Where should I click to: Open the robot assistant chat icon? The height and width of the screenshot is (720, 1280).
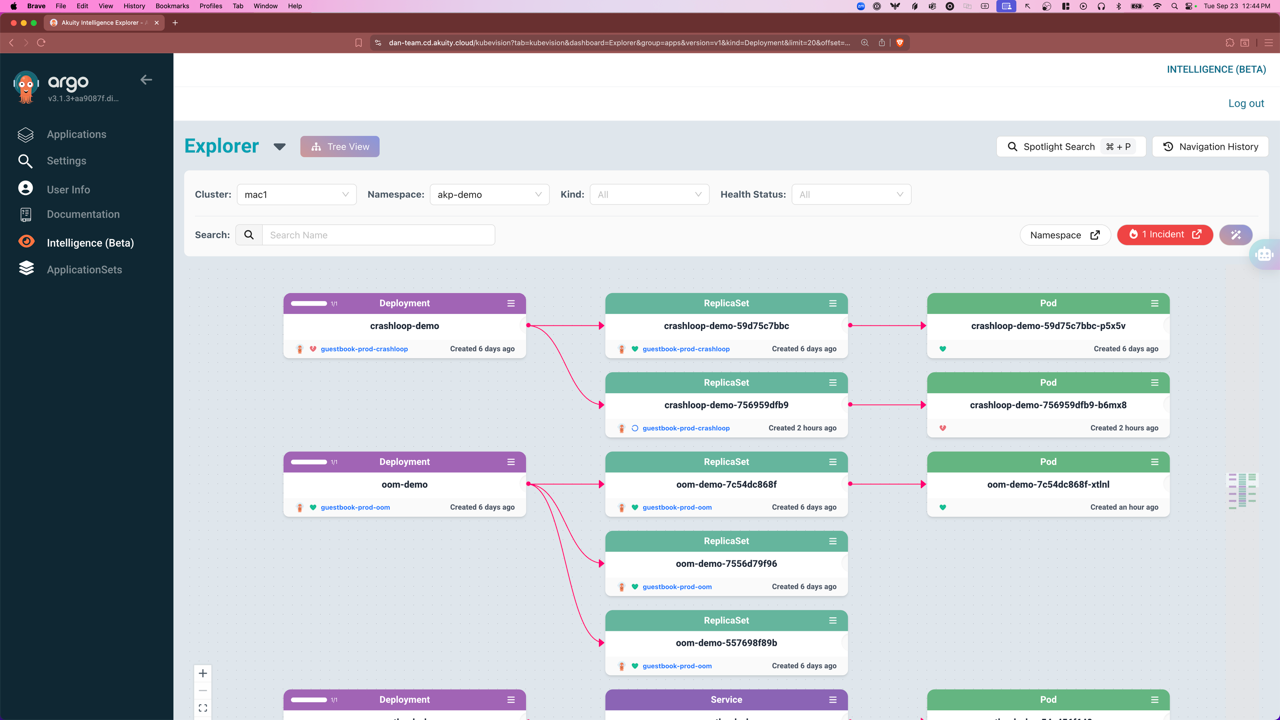pyautogui.click(x=1264, y=254)
